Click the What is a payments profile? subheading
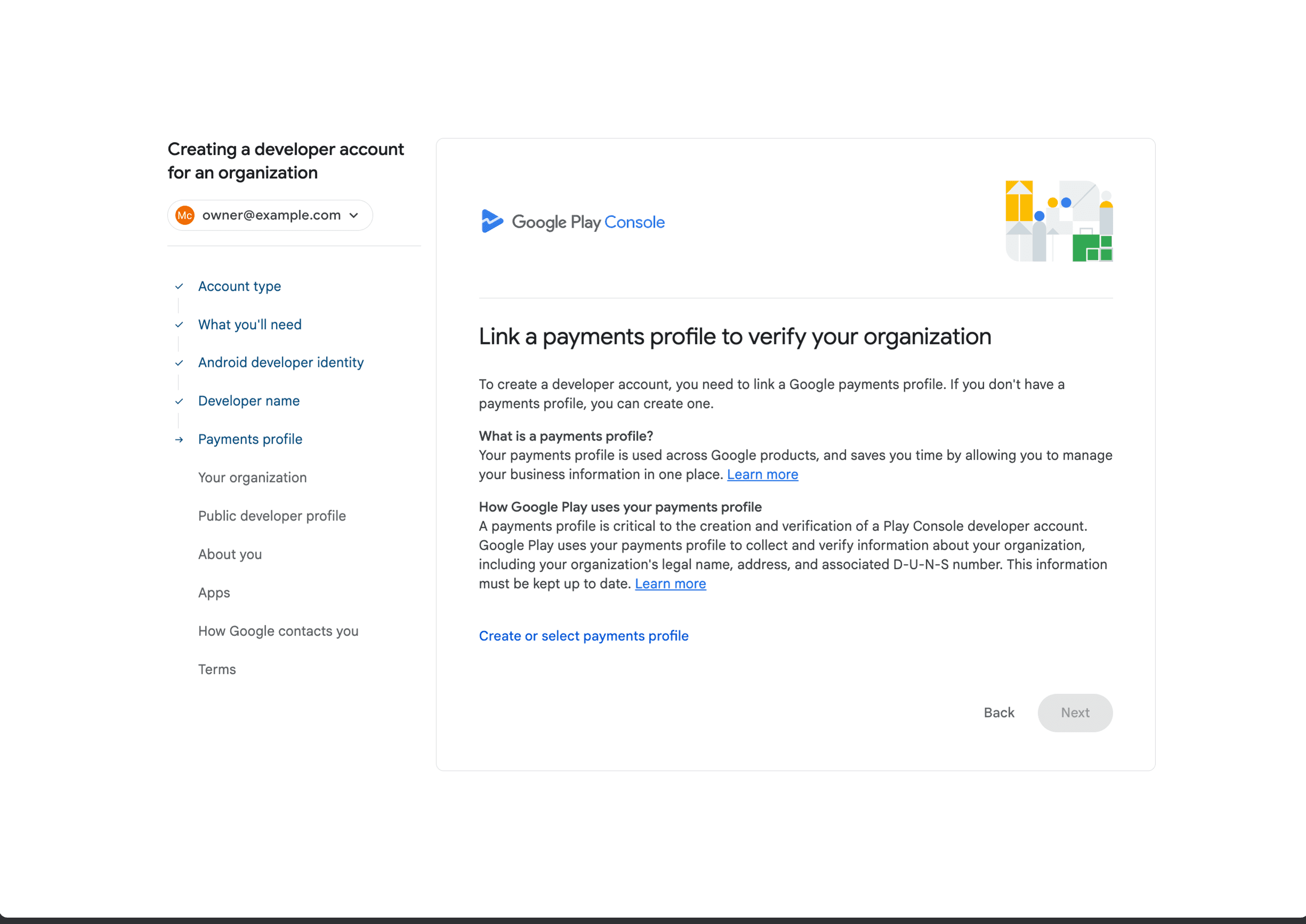Viewport: 1306px width, 924px height. [566, 436]
